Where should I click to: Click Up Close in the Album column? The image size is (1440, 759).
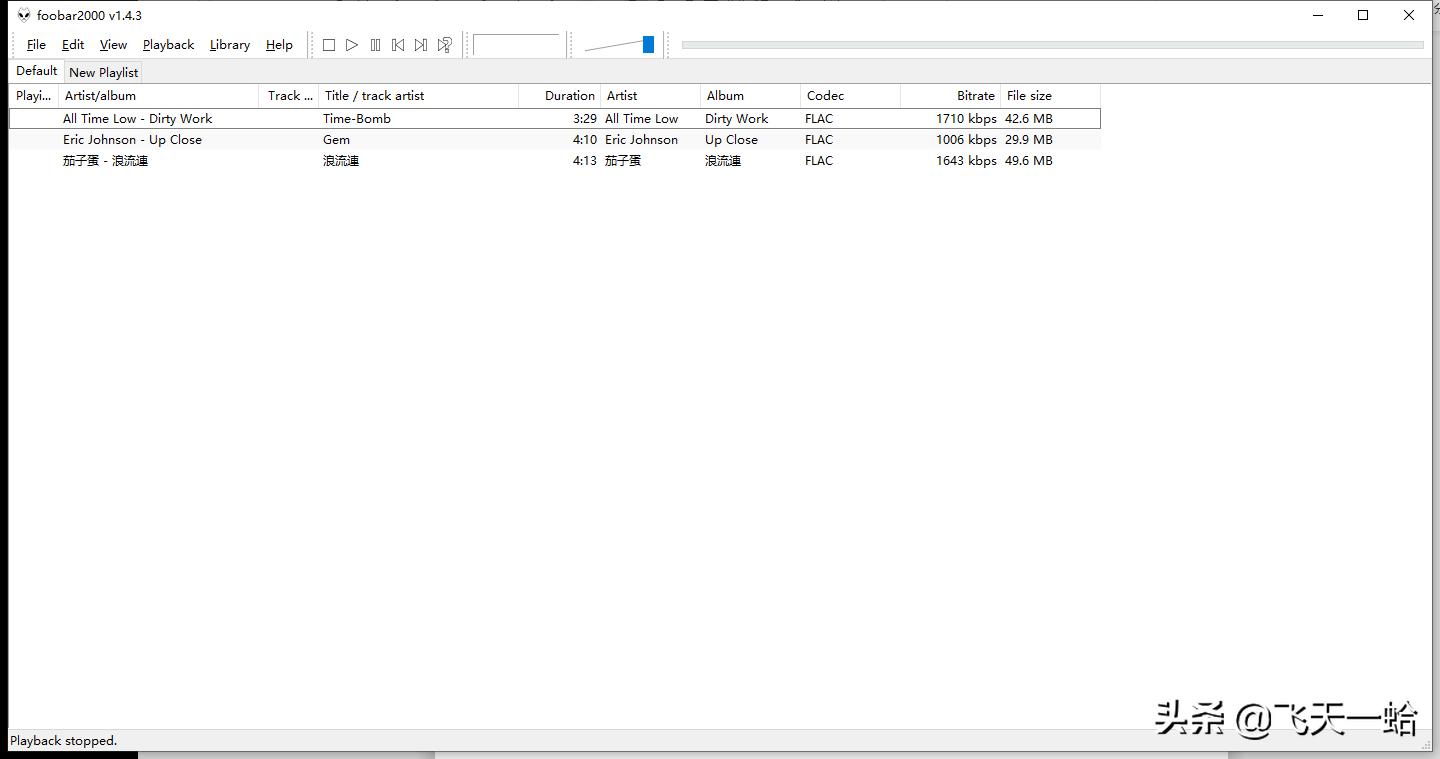[x=732, y=140]
